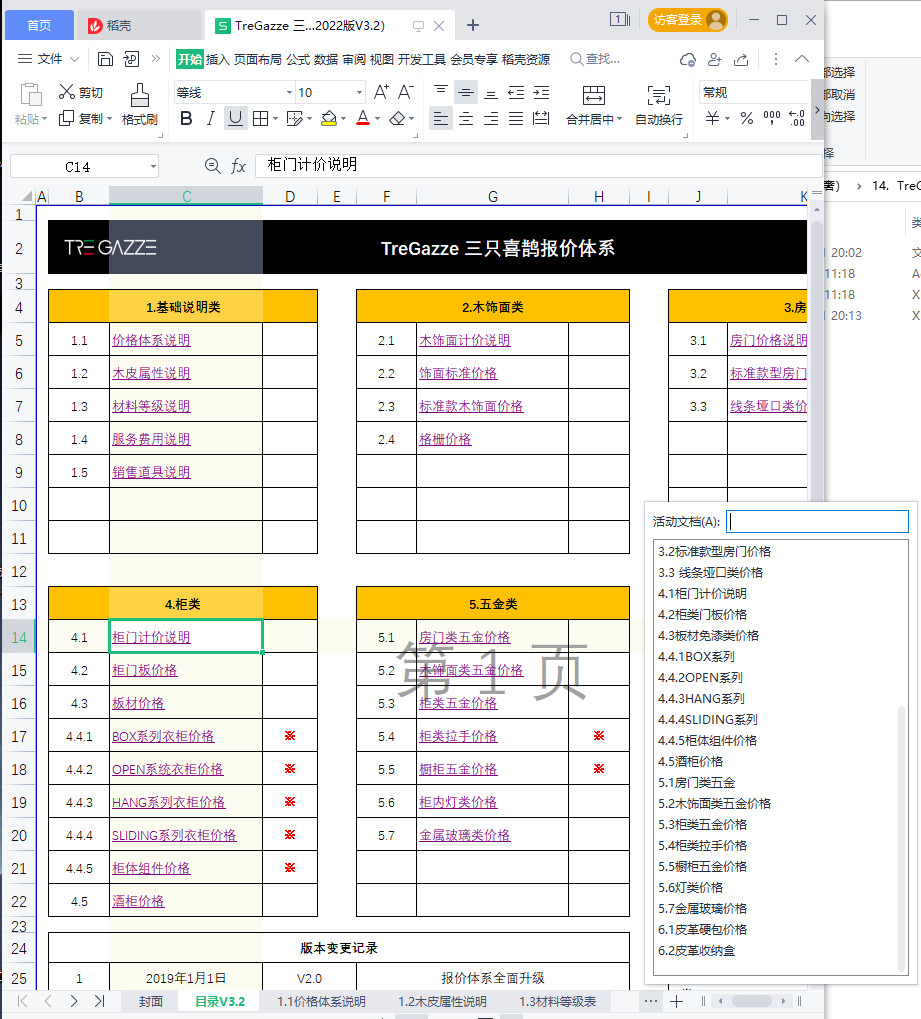Click the 查找 search box in the ribbon

pyautogui.click(x=595, y=59)
